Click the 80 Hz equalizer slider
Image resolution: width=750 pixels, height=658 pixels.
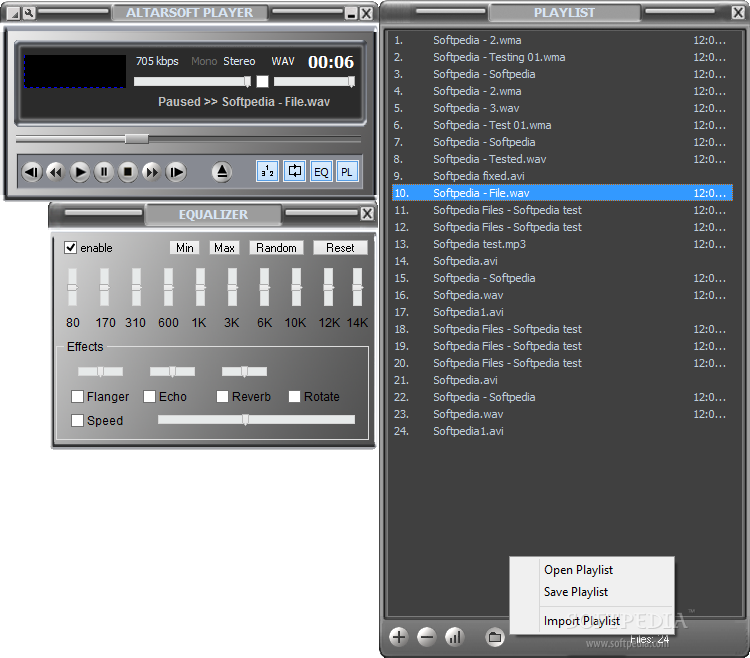click(x=72, y=287)
